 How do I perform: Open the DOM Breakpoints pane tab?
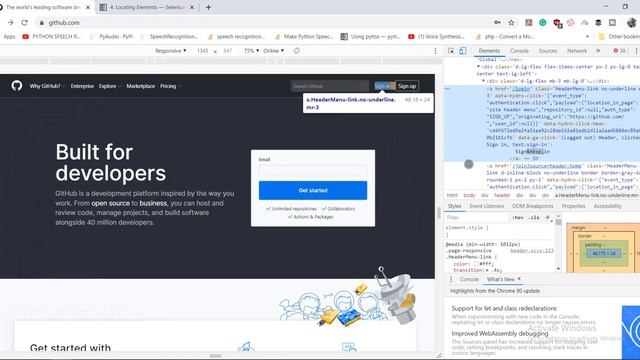point(533,206)
